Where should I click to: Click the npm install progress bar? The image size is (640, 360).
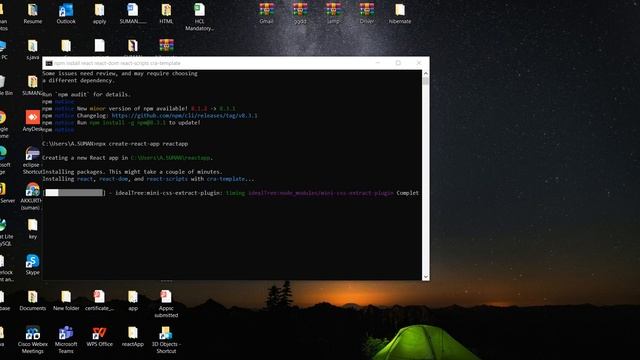[74, 193]
